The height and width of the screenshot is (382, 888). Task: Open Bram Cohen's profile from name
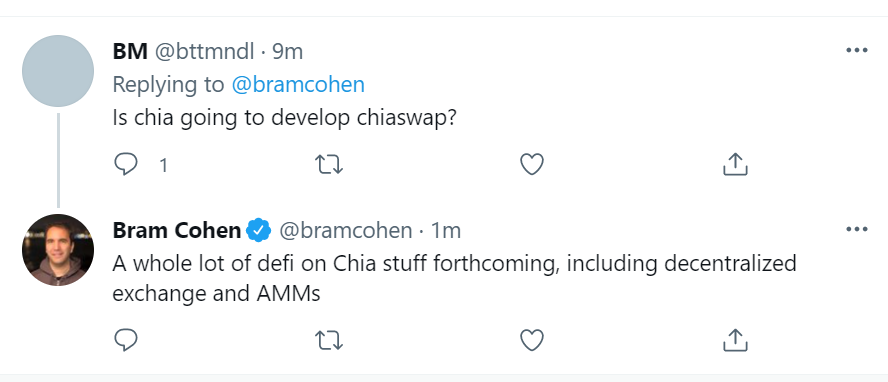point(177,230)
